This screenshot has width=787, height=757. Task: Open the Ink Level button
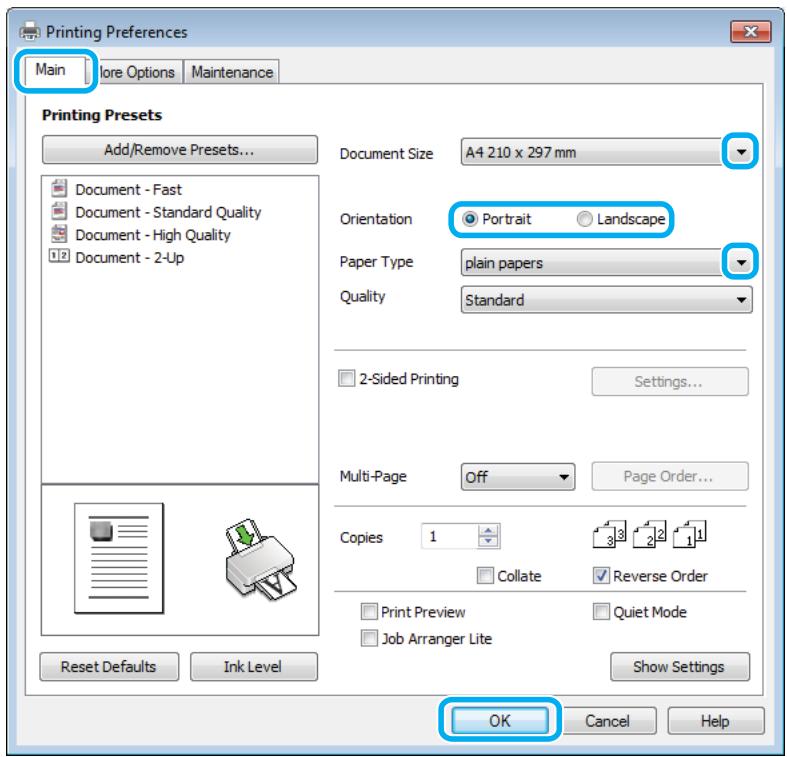(253, 667)
